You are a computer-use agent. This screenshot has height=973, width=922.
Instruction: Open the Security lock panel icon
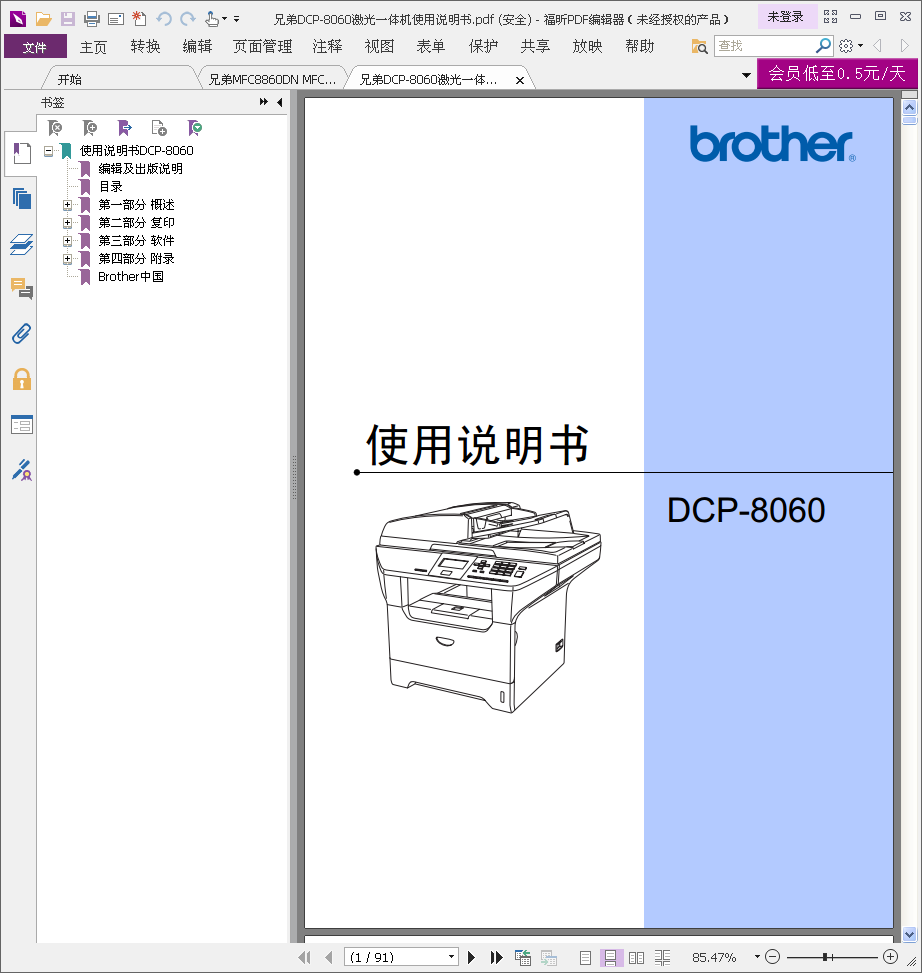22,379
